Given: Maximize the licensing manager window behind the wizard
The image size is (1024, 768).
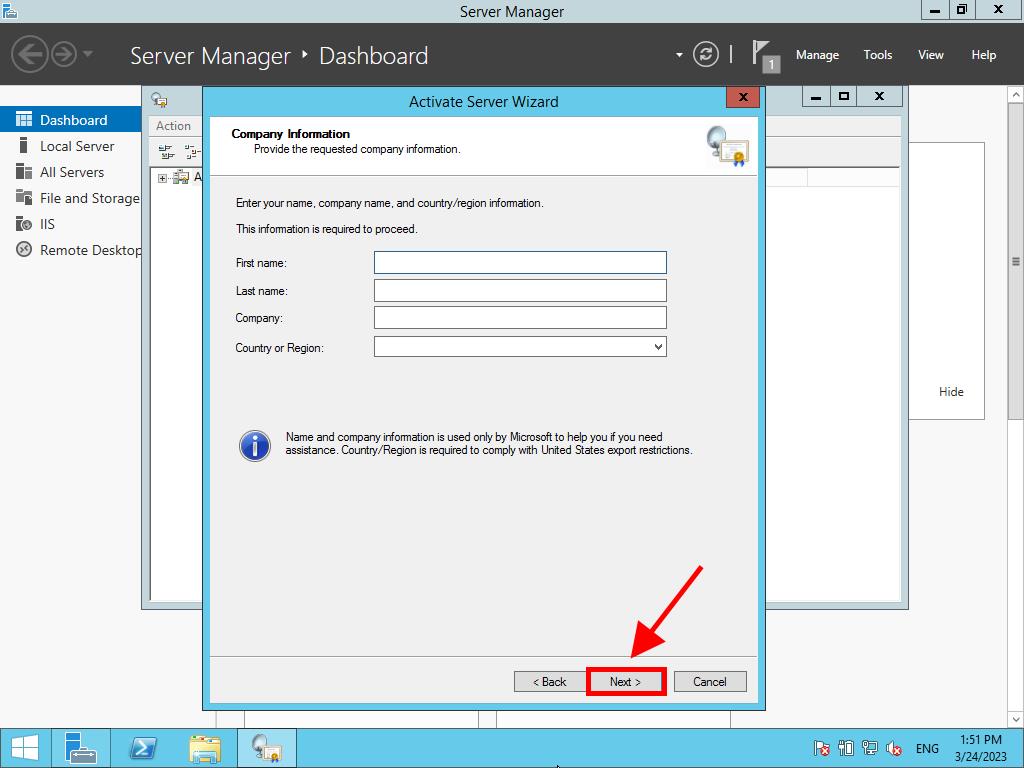Looking at the screenshot, I should [844, 97].
